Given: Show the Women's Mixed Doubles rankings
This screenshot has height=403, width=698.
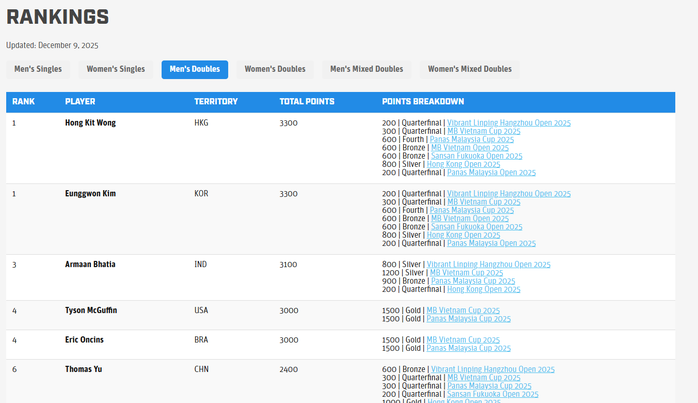Looking at the screenshot, I should click(x=469, y=70).
